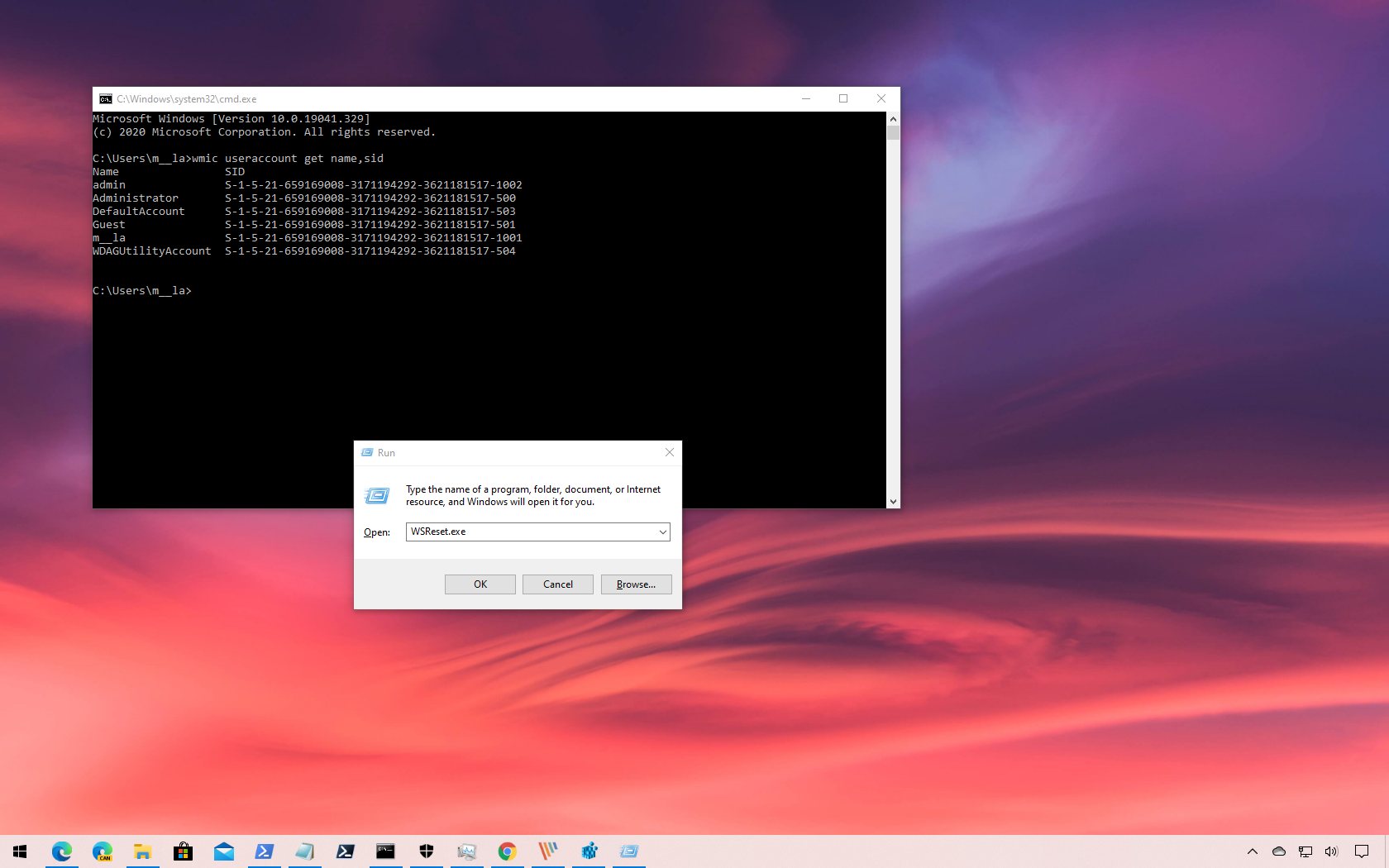The height and width of the screenshot is (868, 1389).
Task: Click the OneDrive cloud icon in system tray
Action: pyautogui.click(x=1279, y=851)
